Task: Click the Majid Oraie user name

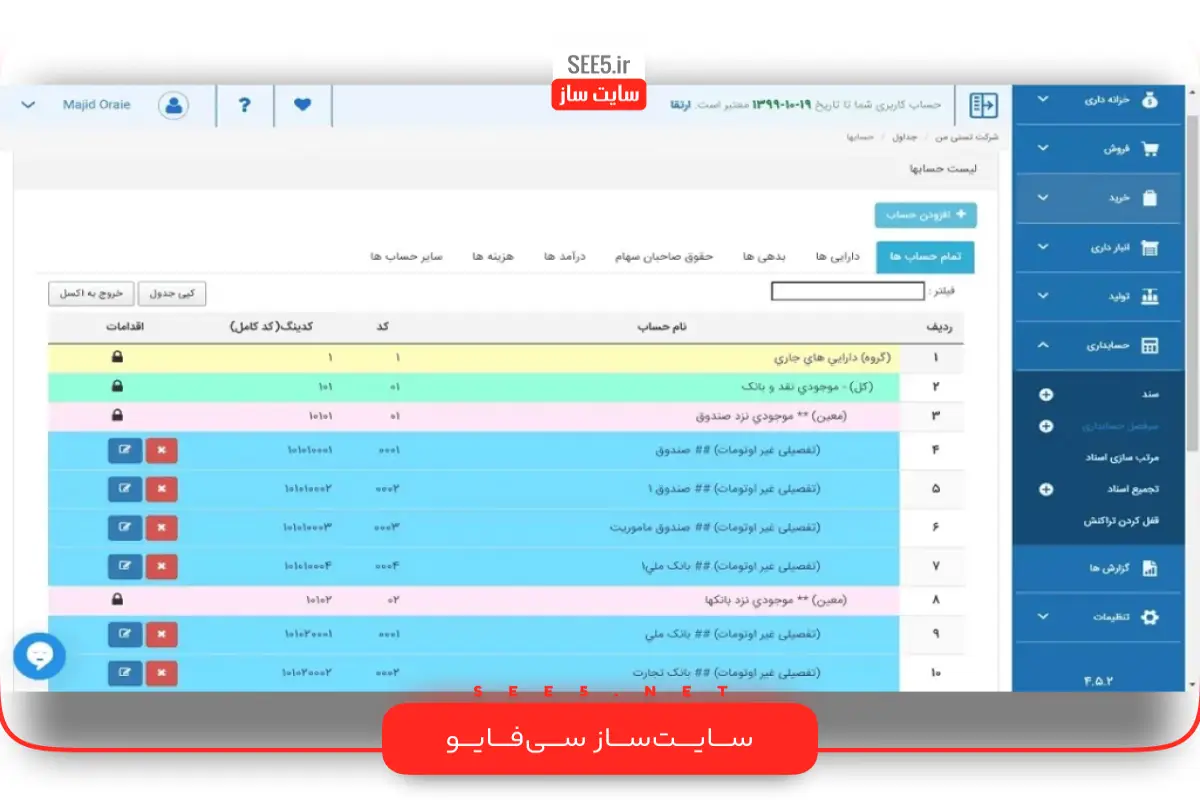Action: [x=96, y=105]
